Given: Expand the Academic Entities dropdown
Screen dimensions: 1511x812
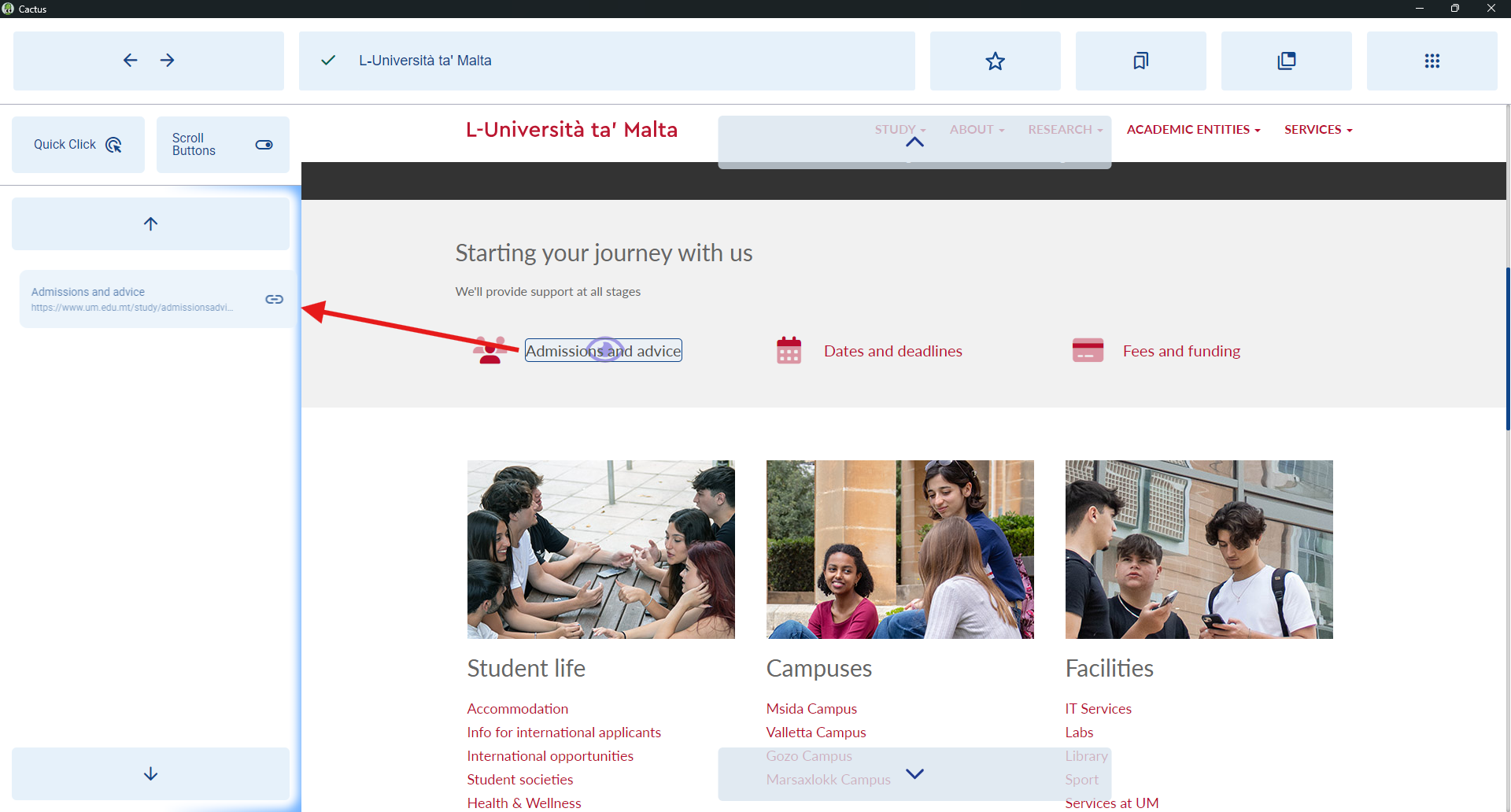Looking at the screenshot, I should click(x=1193, y=130).
